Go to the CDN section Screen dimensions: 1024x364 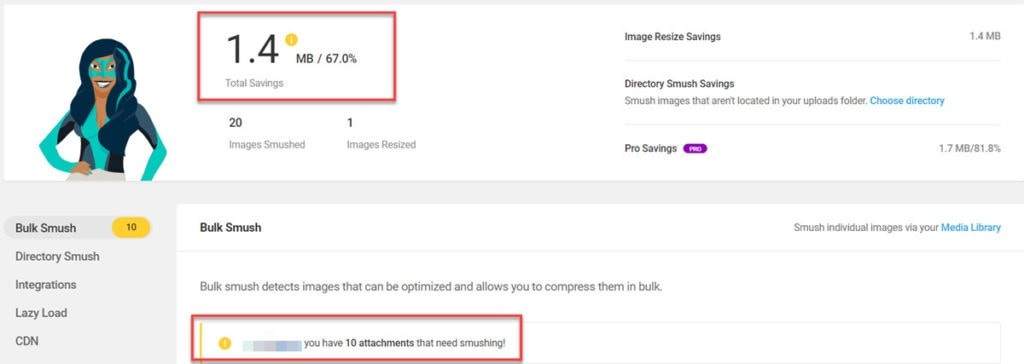26,340
